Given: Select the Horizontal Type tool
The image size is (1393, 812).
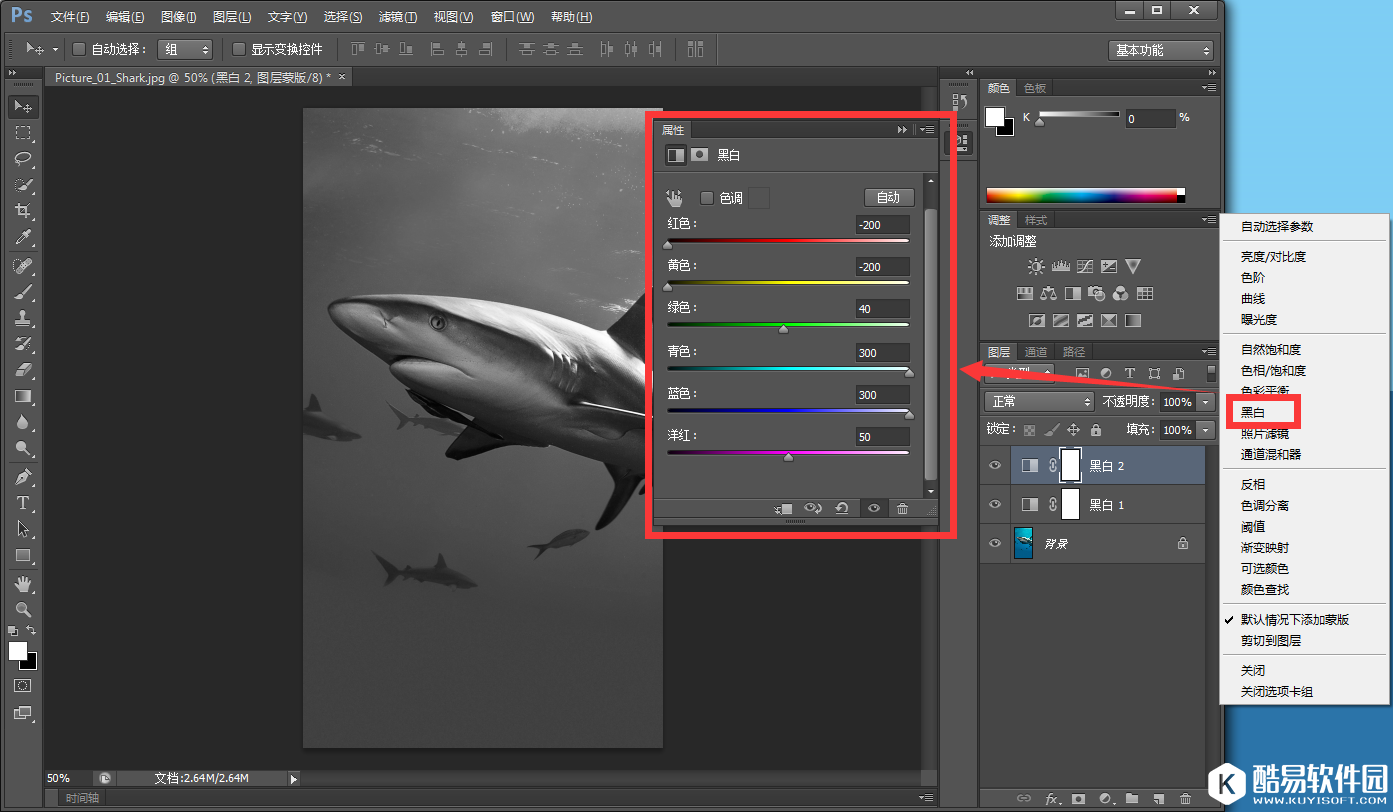Looking at the screenshot, I should tap(23, 503).
